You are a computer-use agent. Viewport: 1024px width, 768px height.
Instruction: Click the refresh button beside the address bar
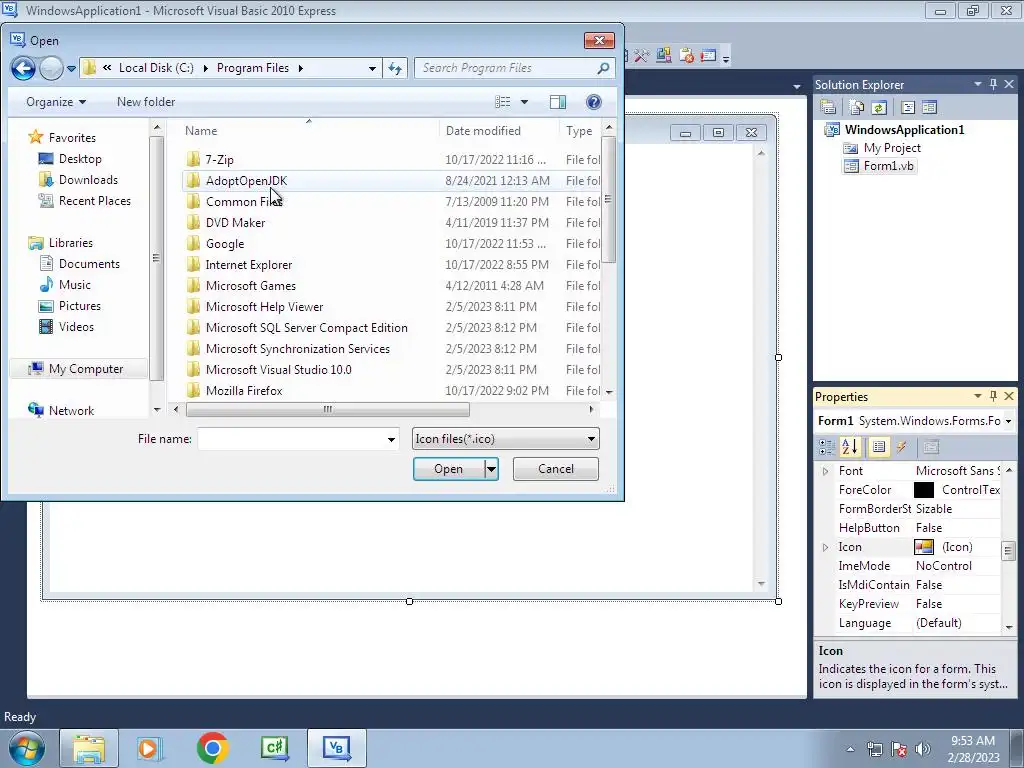[x=395, y=68]
